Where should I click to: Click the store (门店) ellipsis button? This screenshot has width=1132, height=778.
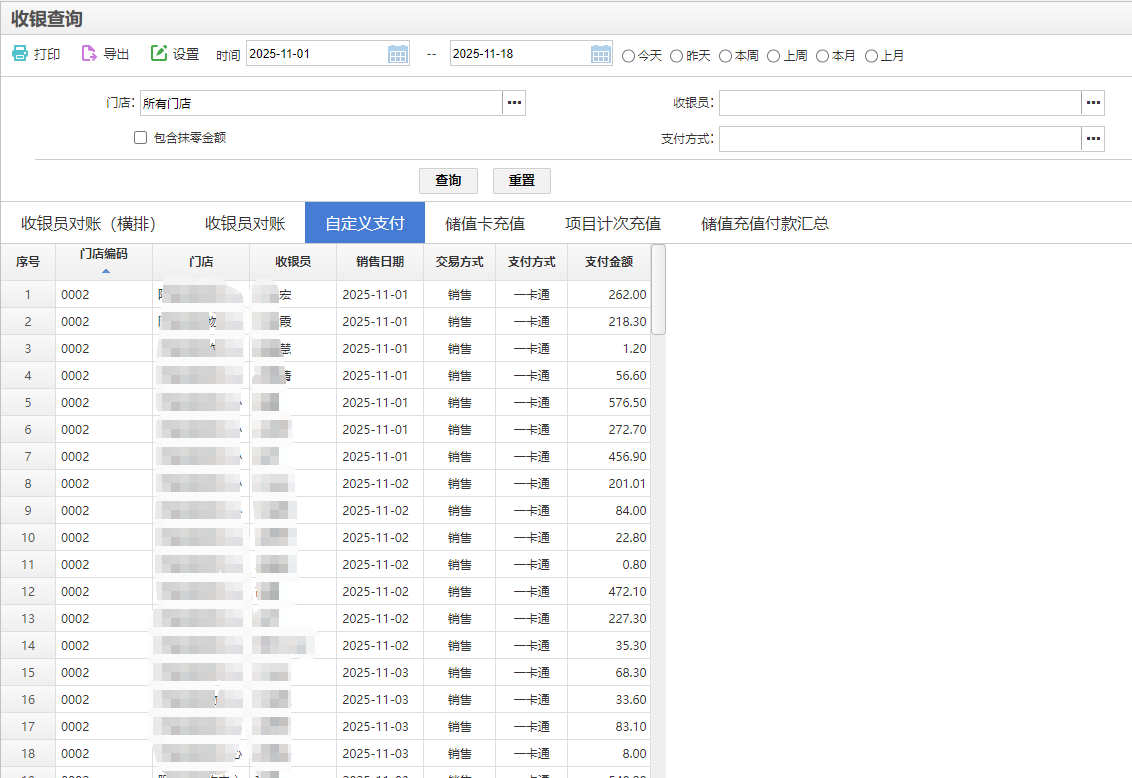514,103
